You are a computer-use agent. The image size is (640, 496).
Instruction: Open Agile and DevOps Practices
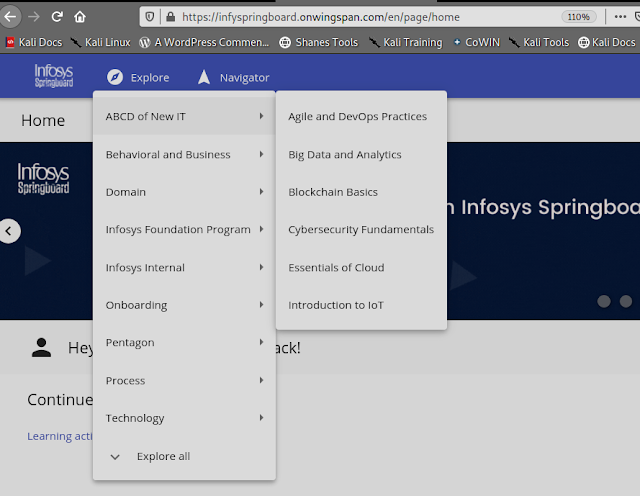coord(361,116)
